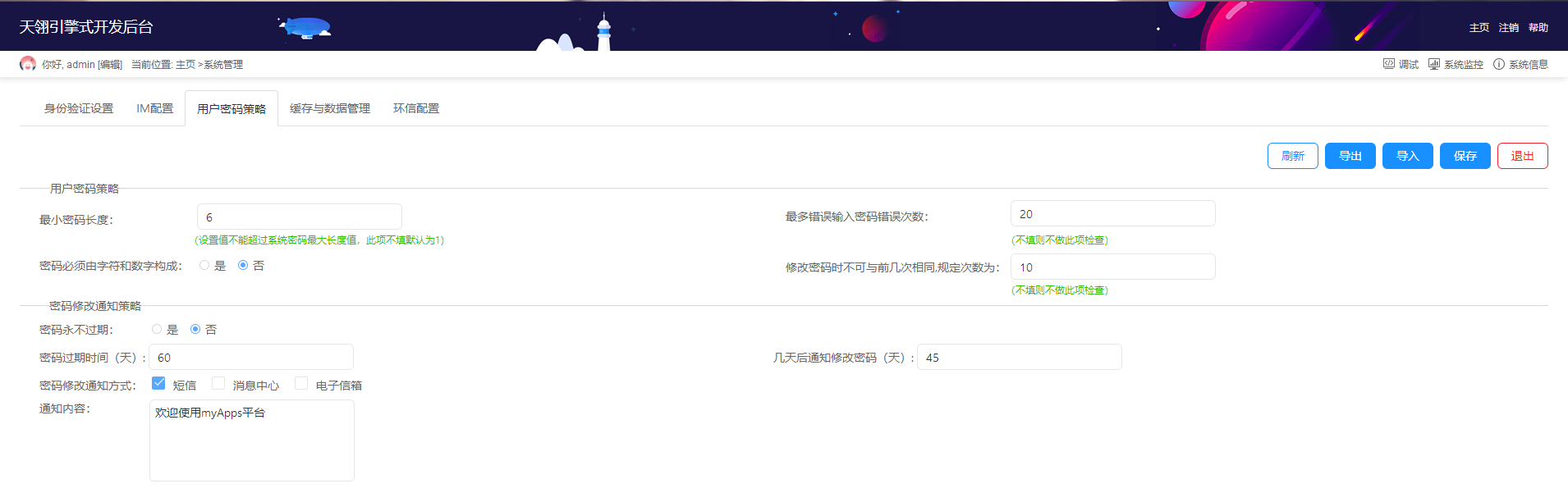The image size is (1568, 493).
Task: Click the 最小密码长度 input field
Action: point(299,217)
